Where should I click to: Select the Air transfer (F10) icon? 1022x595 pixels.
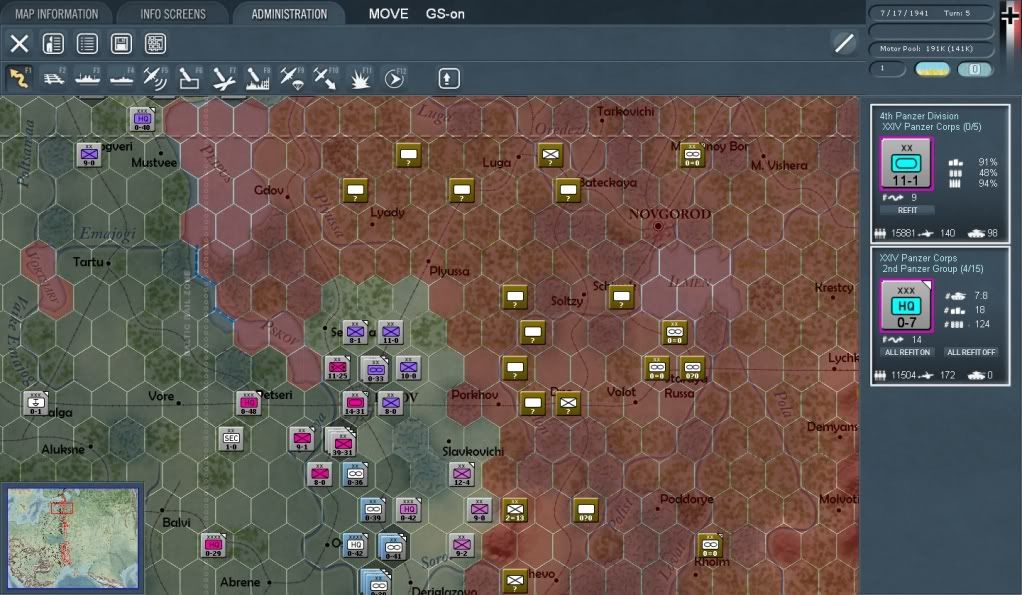[x=325, y=78]
